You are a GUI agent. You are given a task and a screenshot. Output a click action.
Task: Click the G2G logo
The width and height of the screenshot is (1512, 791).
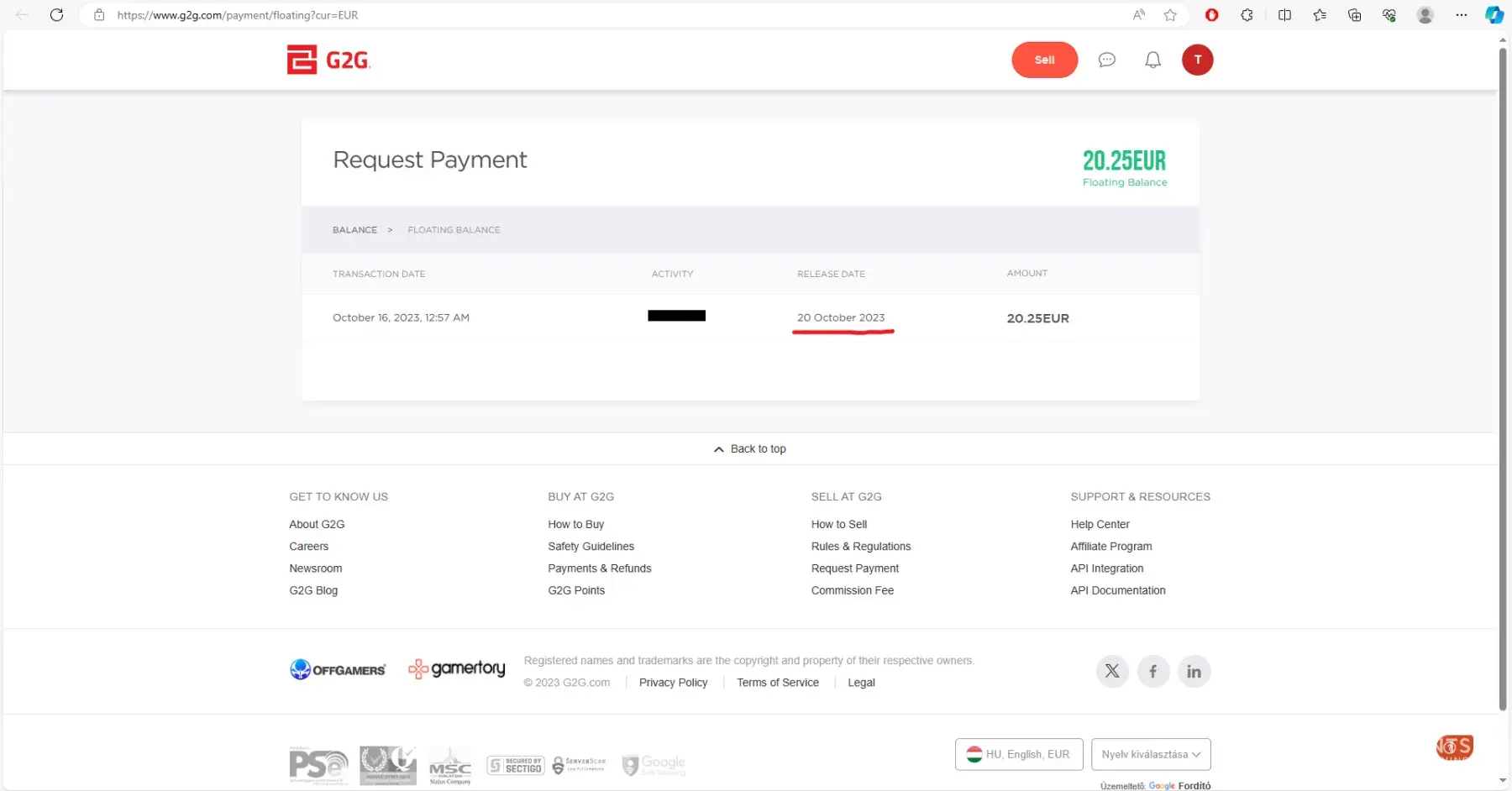click(328, 60)
